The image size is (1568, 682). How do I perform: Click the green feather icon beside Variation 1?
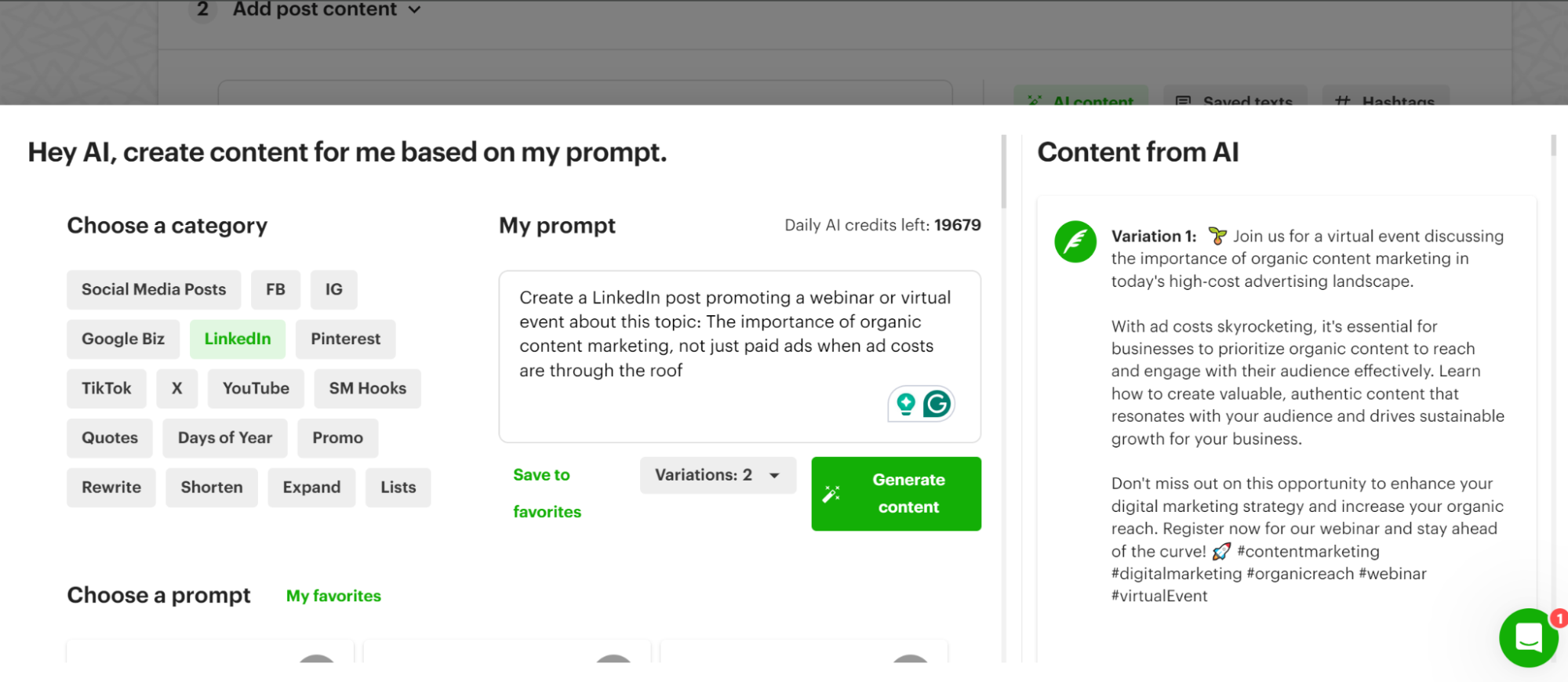tap(1075, 241)
